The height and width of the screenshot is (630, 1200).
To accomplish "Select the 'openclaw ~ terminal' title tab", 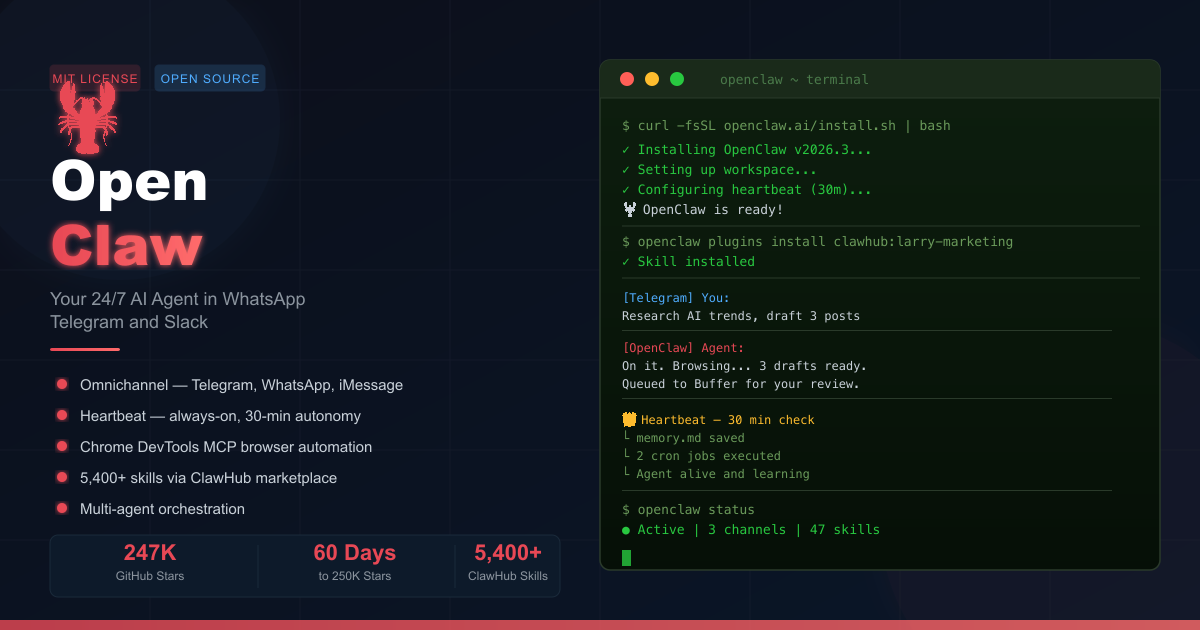I will click(x=795, y=79).
